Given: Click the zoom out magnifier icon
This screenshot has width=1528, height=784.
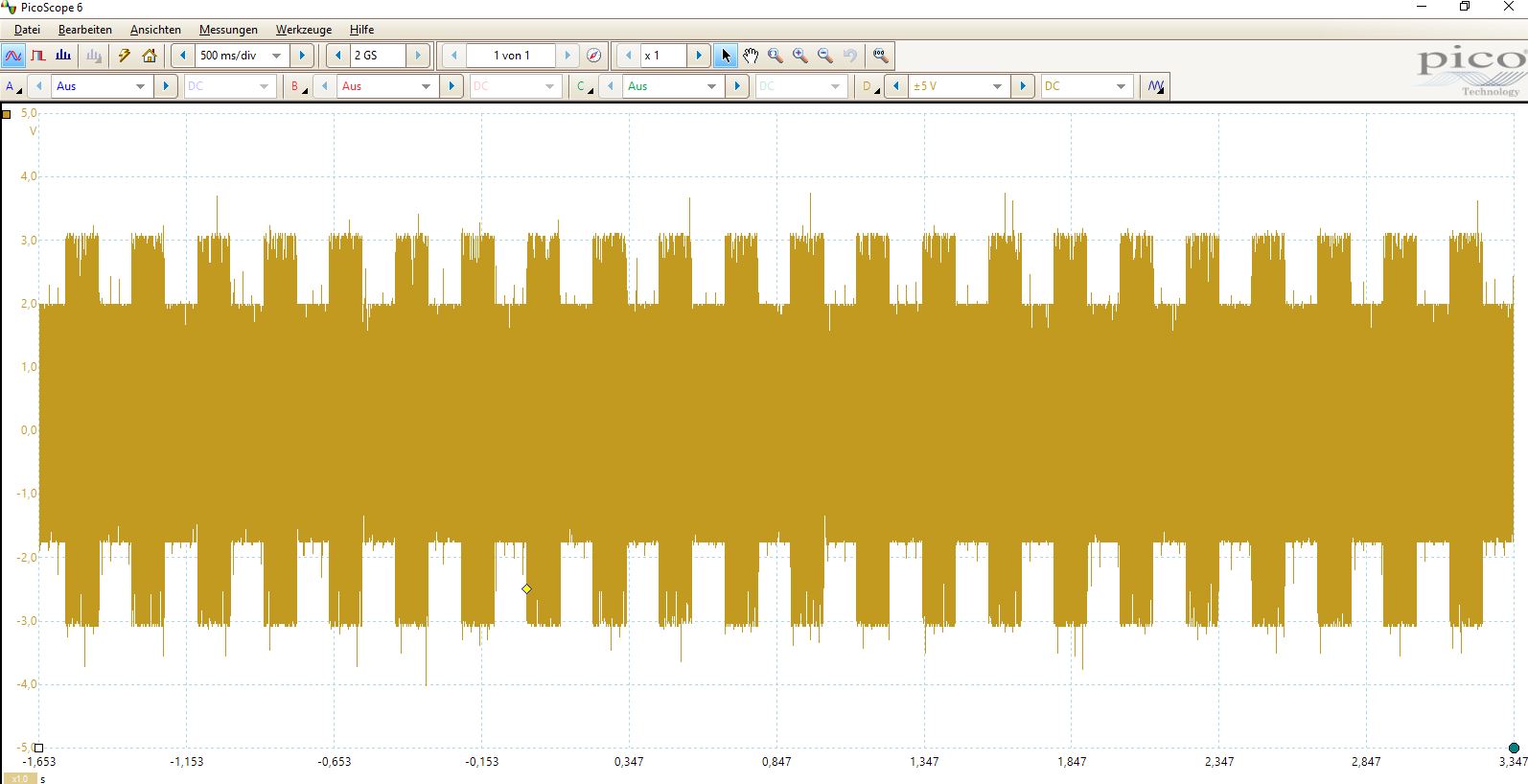Looking at the screenshot, I should [825, 56].
